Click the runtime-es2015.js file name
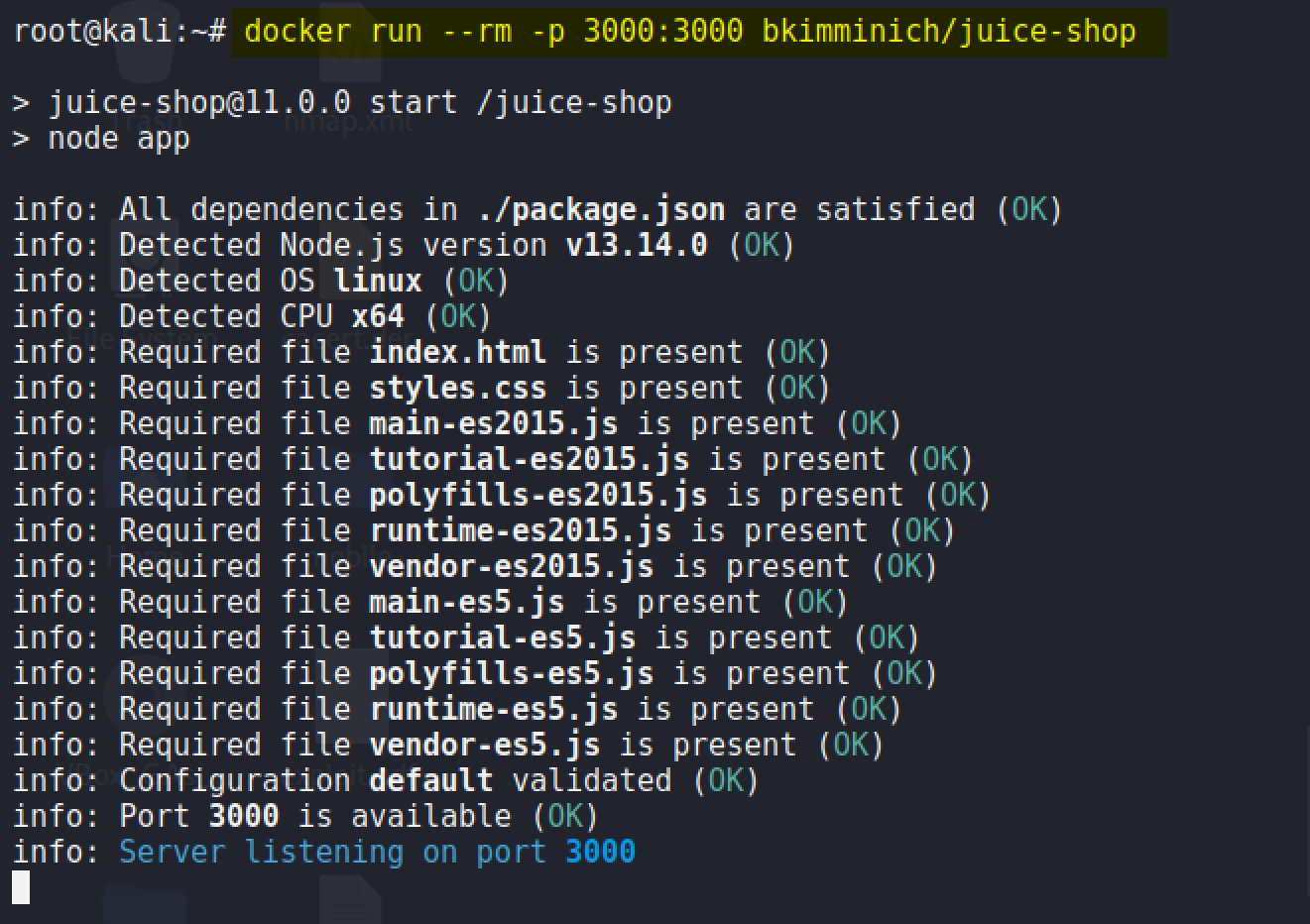The width and height of the screenshot is (1310, 924). (521, 531)
